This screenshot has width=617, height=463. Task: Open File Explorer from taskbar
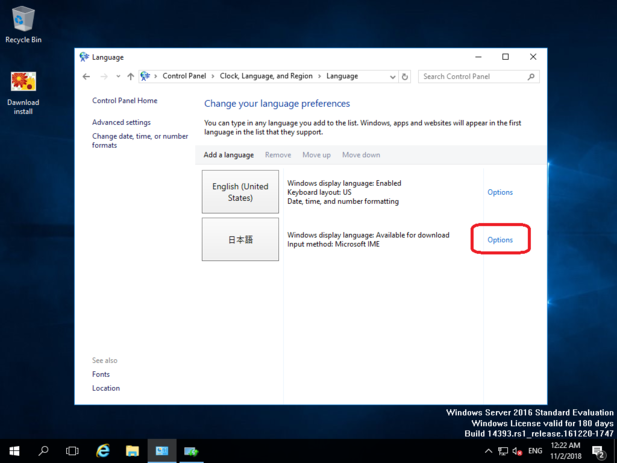(x=132, y=451)
